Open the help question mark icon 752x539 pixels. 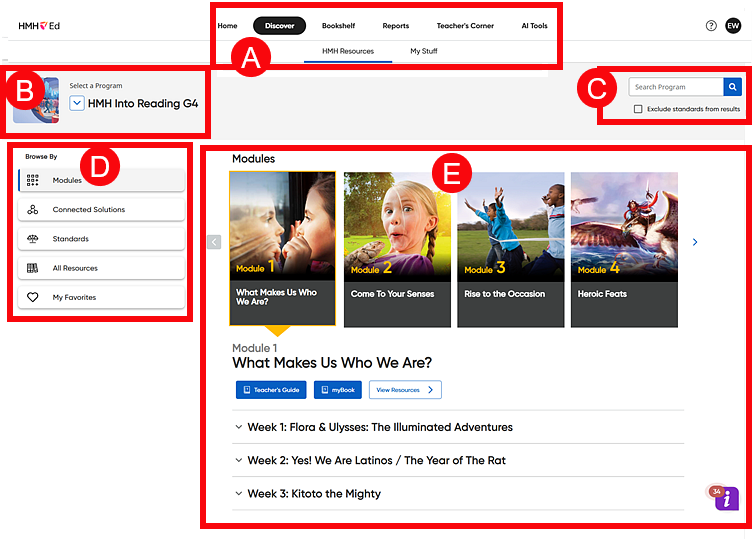tap(711, 26)
